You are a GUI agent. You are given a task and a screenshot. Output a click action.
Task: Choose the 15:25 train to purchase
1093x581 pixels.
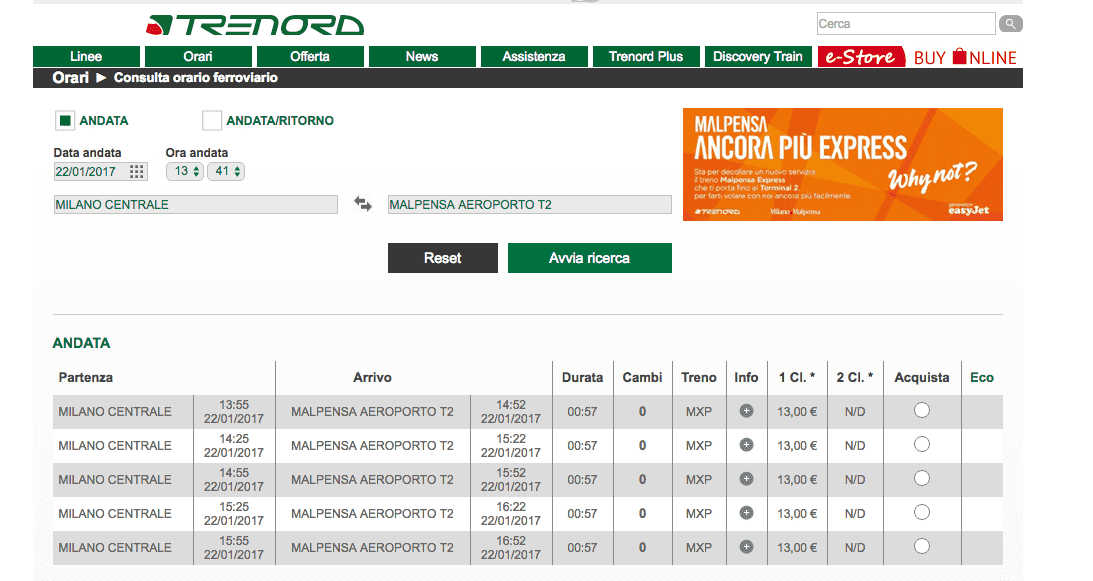pyautogui.click(x=922, y=513)
